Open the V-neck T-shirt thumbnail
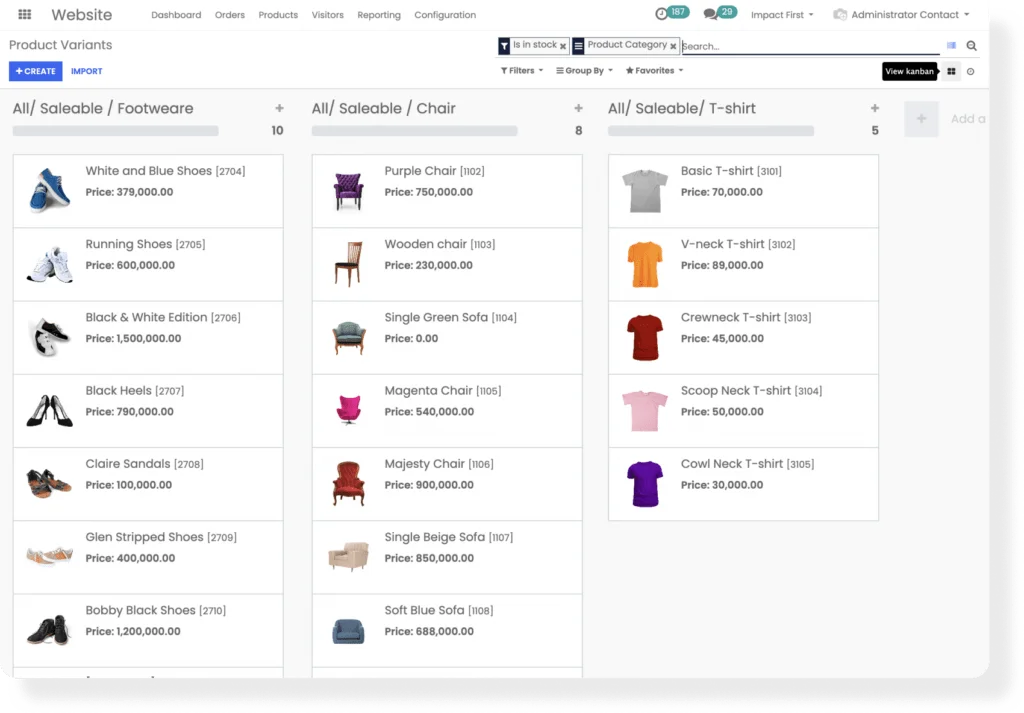This screenshot has height=713, width=1024. point(645,264)
